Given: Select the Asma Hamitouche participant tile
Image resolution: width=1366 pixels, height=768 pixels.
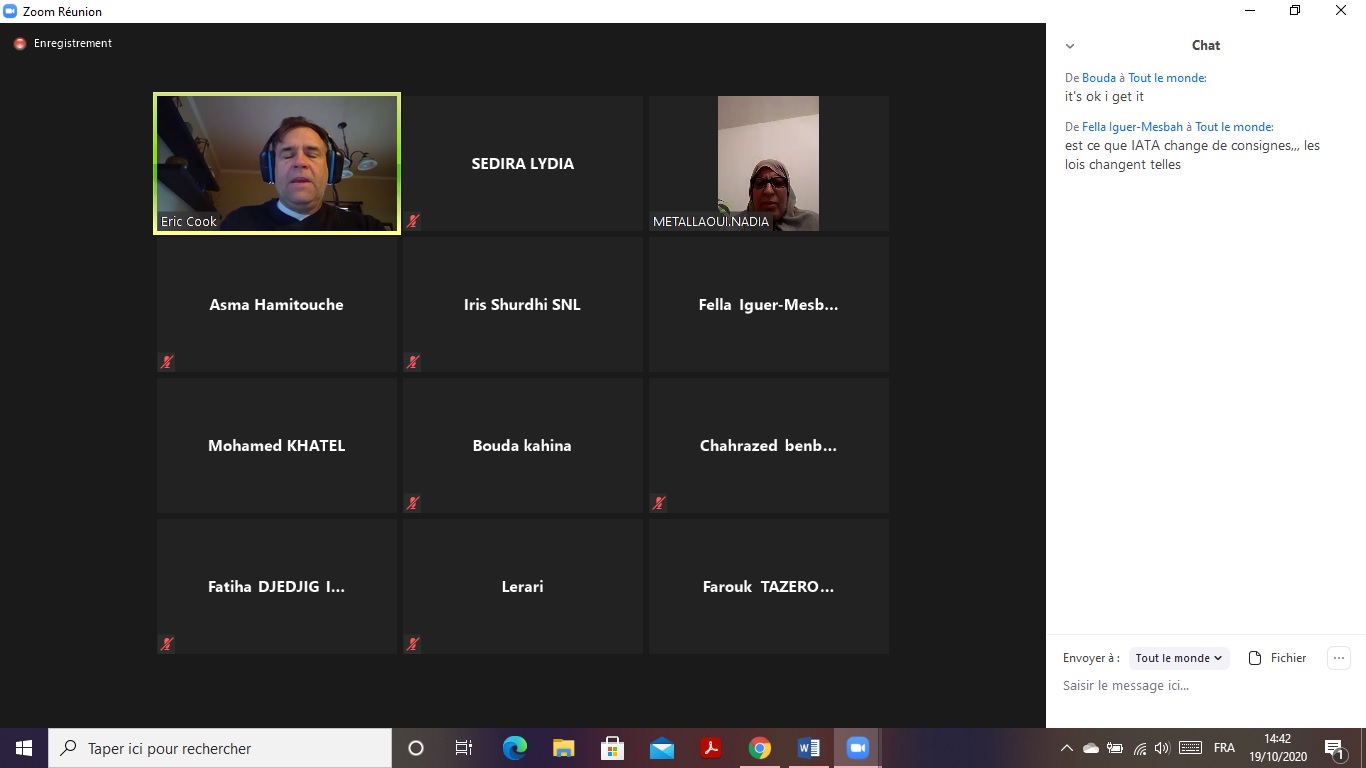Looking at the screenshot, I should coord(277,305).
